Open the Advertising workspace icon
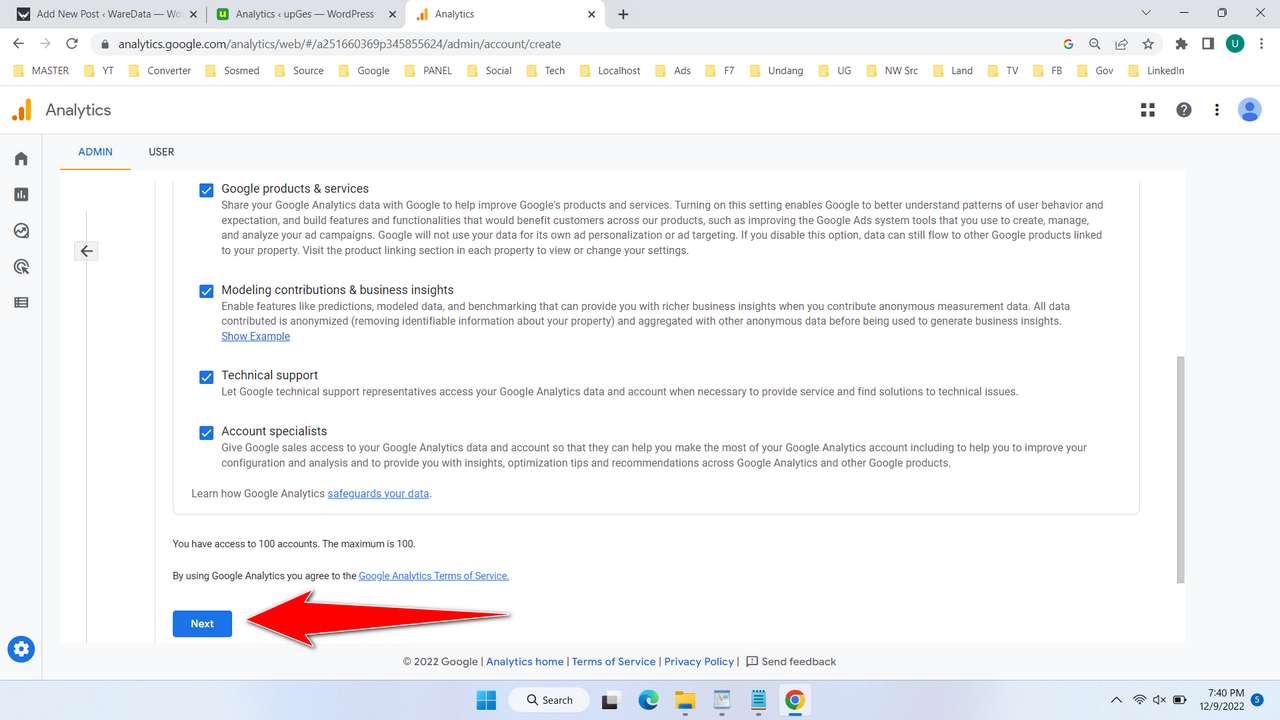The width and height of the screenshot is (1280, 720). (x=20, y=266)
